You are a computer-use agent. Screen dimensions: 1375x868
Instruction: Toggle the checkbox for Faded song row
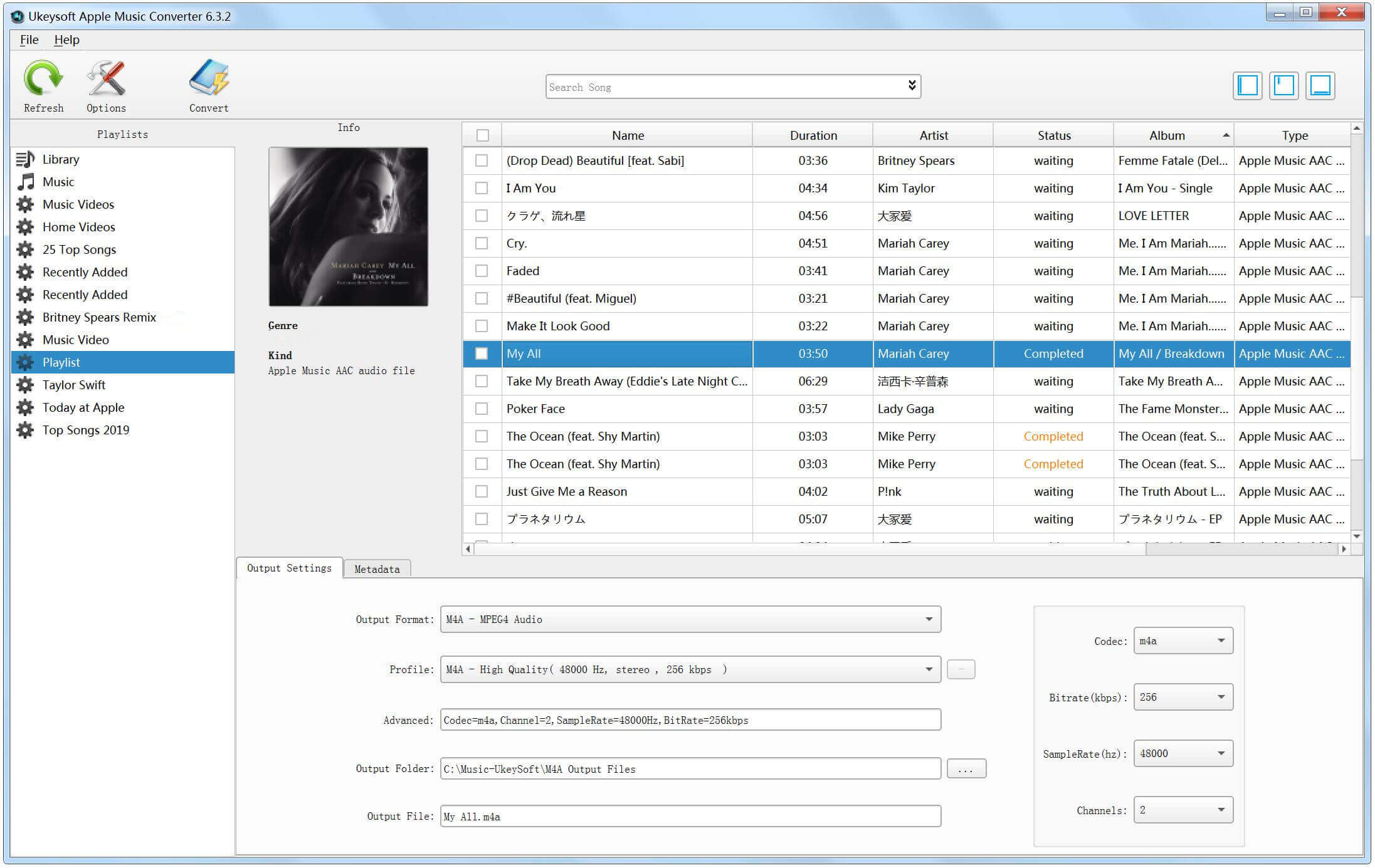[481, 270]
